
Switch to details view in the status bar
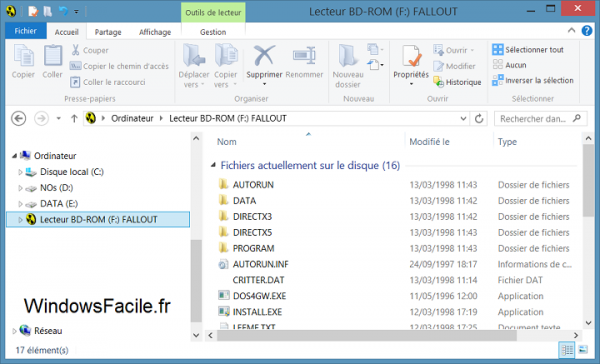click(x=567, y=349)
